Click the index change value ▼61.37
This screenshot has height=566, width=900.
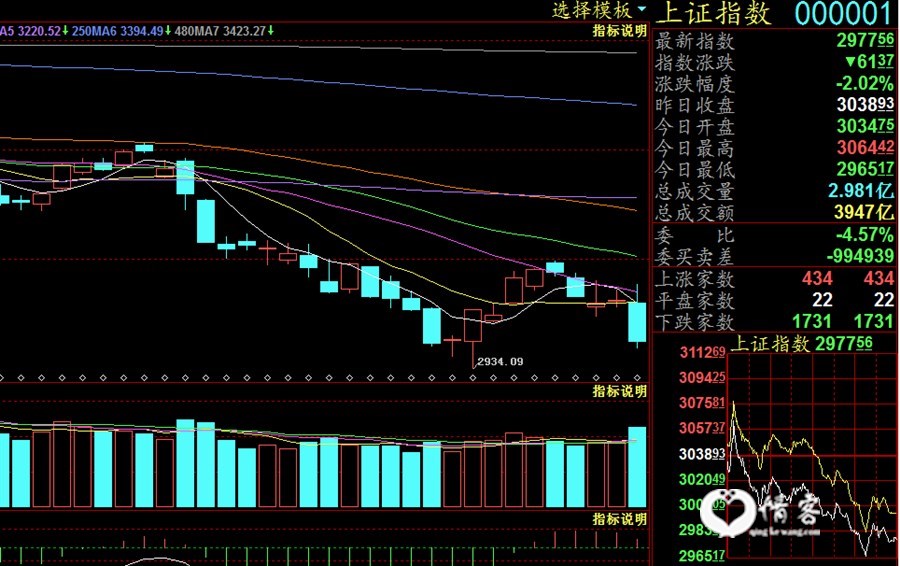click(x=869, y=61)
